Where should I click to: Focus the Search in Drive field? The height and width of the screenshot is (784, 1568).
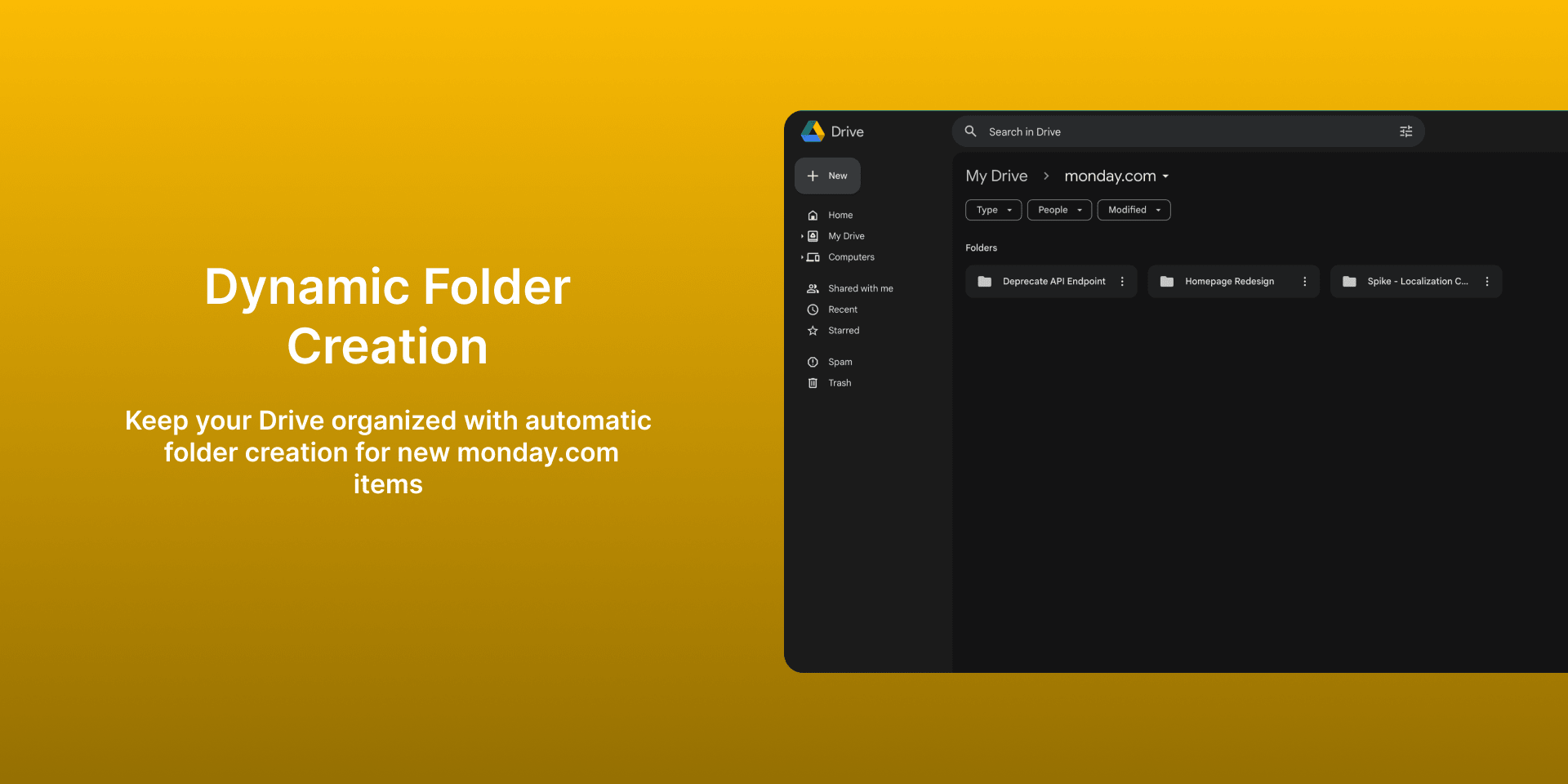tap(1188, 131)
